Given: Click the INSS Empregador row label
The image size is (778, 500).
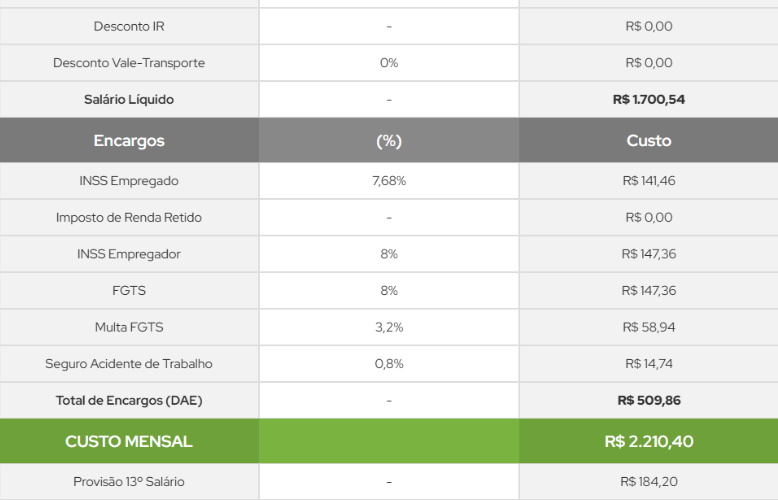Looking at the screenshot, I should (129, 254).
